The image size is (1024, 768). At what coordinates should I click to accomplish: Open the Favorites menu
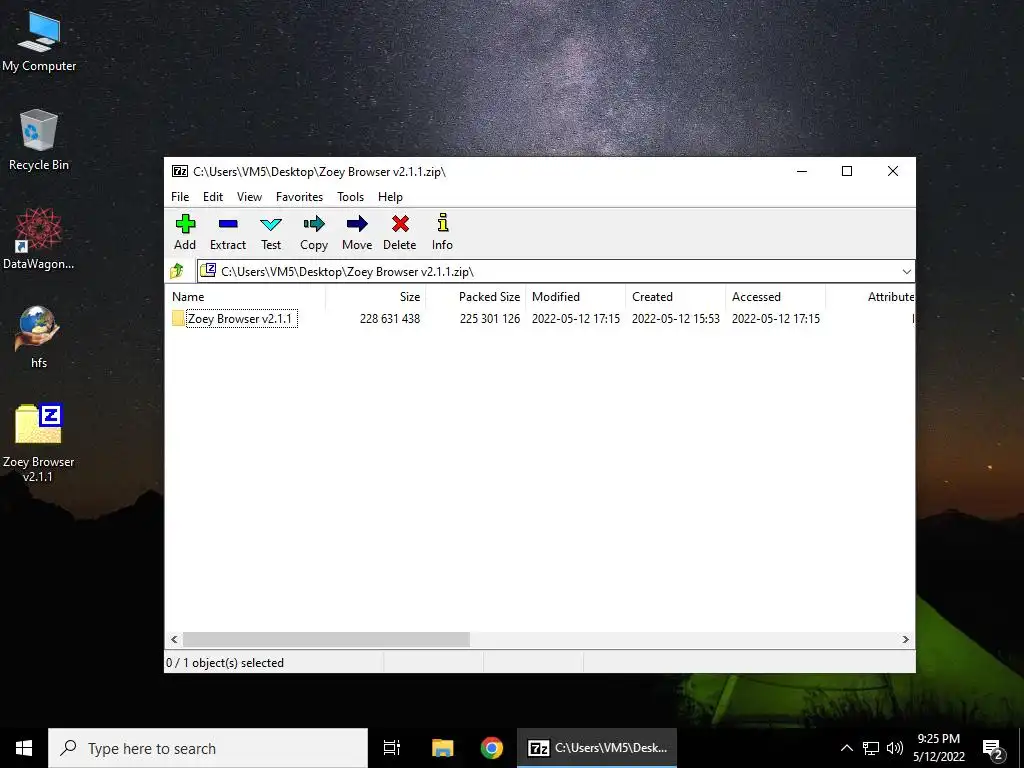click(x=299, y=197)
